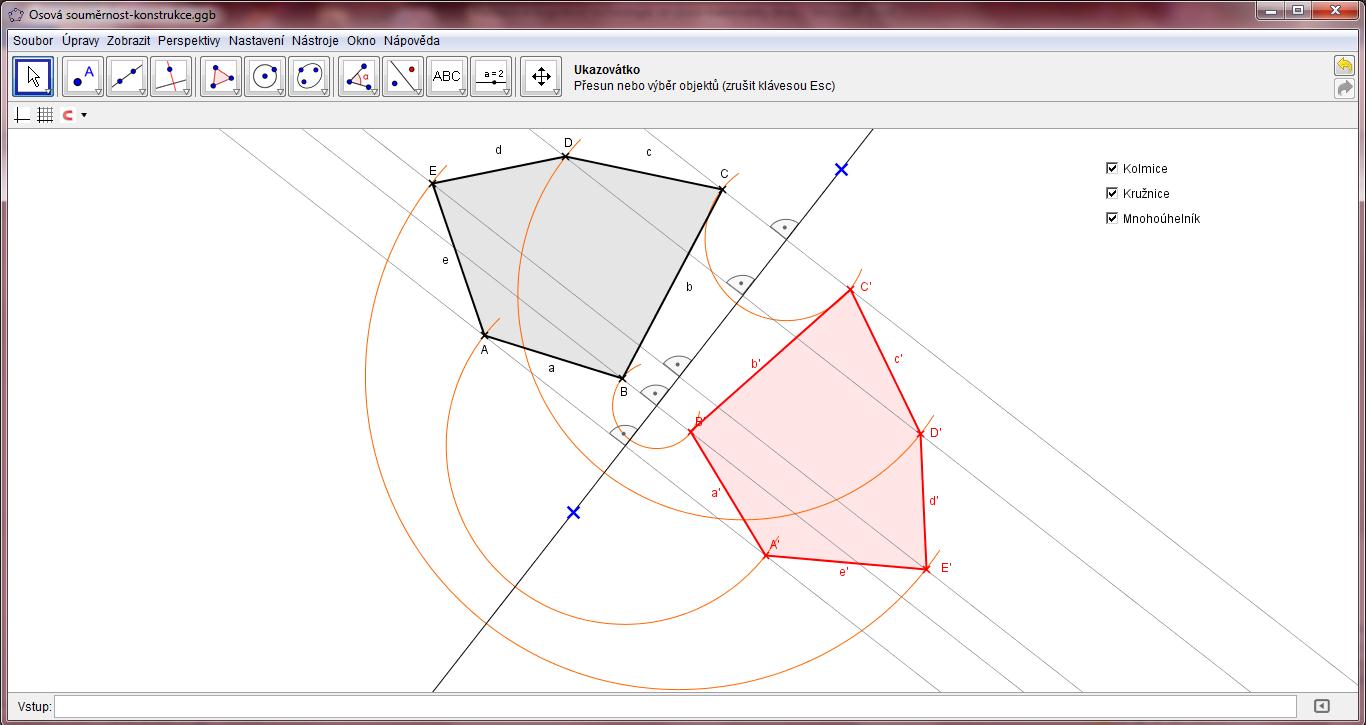The height and width of the screenshot is (725, 1366).
Task: Select vertex C' of the red polygon
Action: (x=851, y=290)
